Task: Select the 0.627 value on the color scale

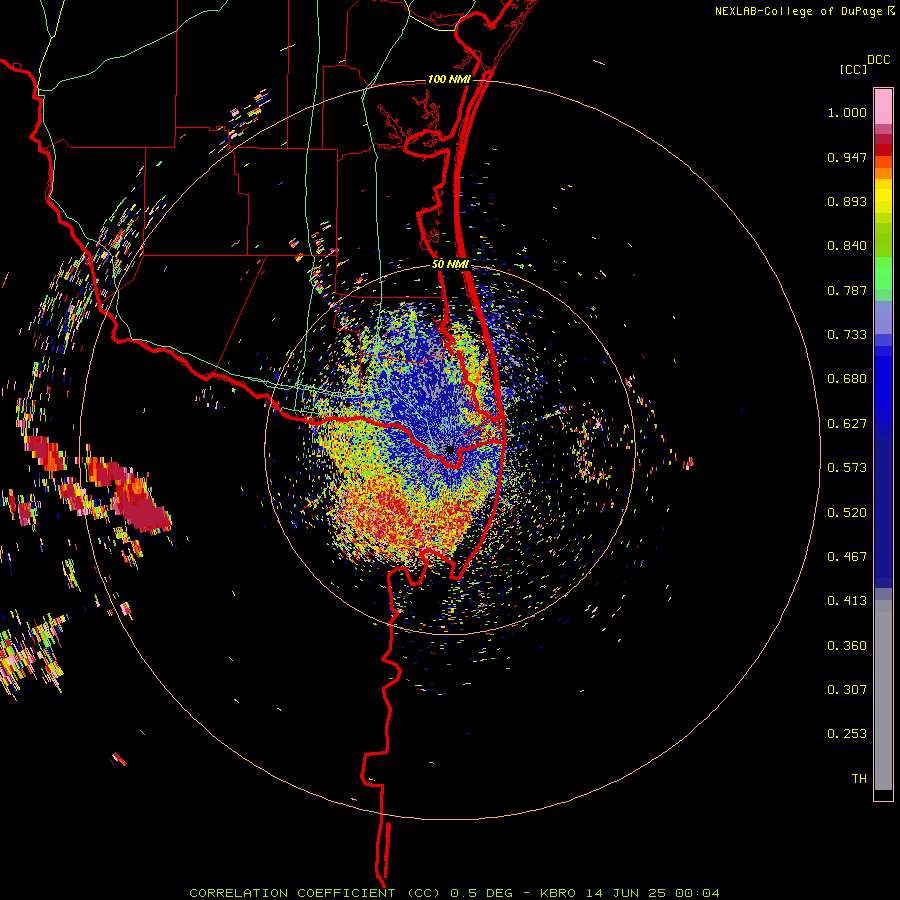Action: coord(847,424)
